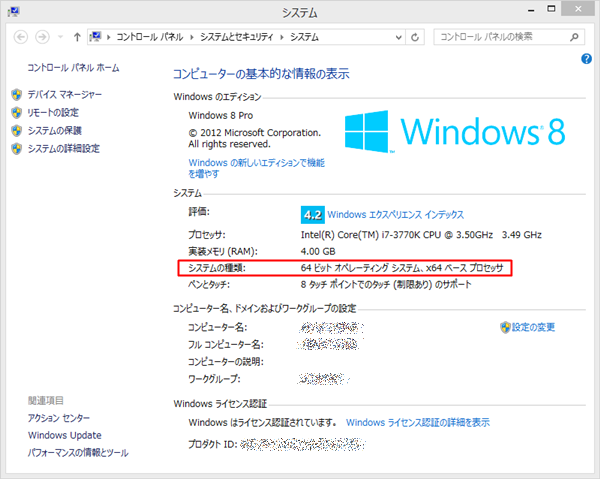Click shield icon beside リモートの設定
Screen dimensions: 600x479
(x=16, y=112)
